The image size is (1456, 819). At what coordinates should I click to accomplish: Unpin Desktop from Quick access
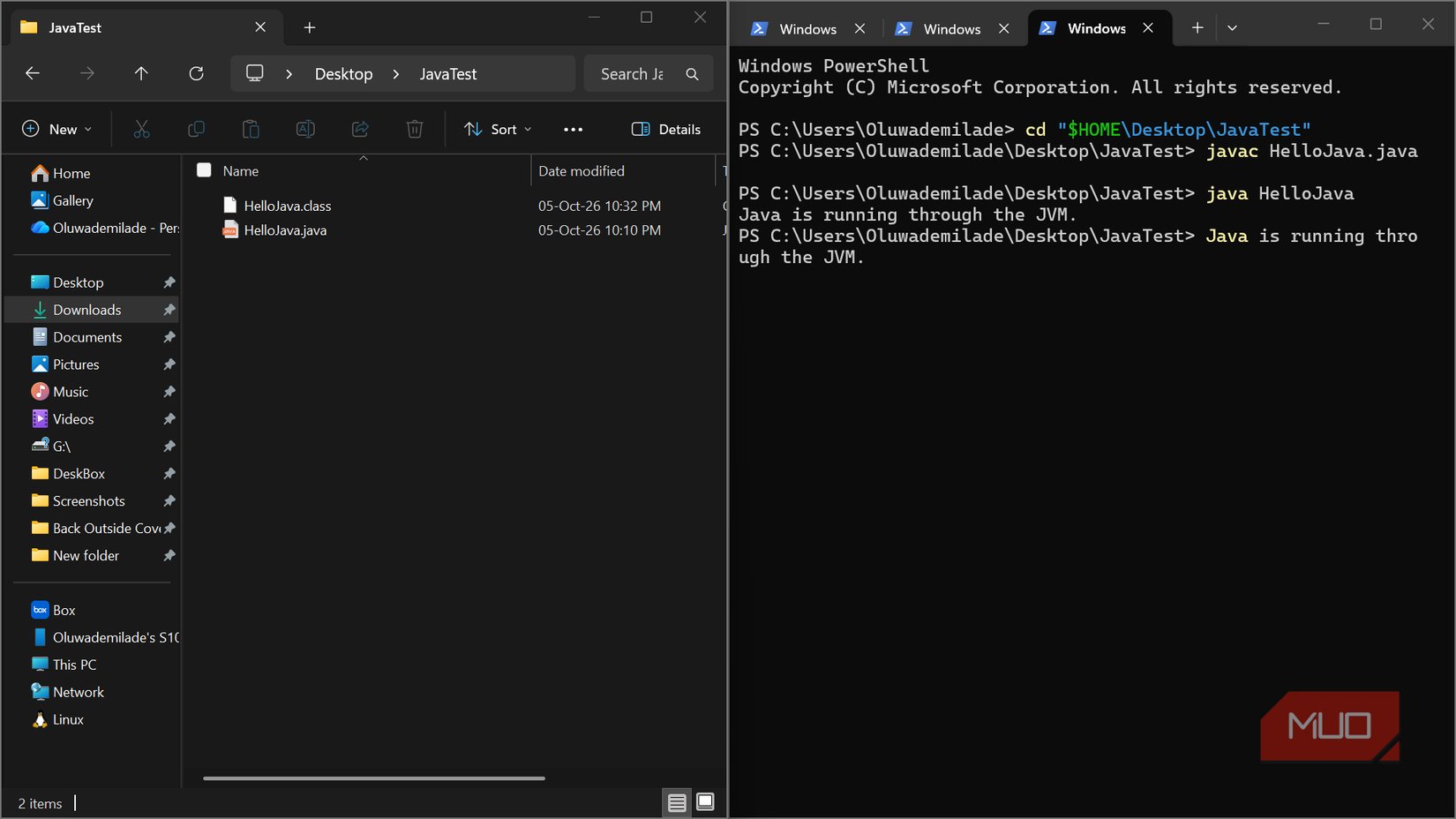coord(169,282)
